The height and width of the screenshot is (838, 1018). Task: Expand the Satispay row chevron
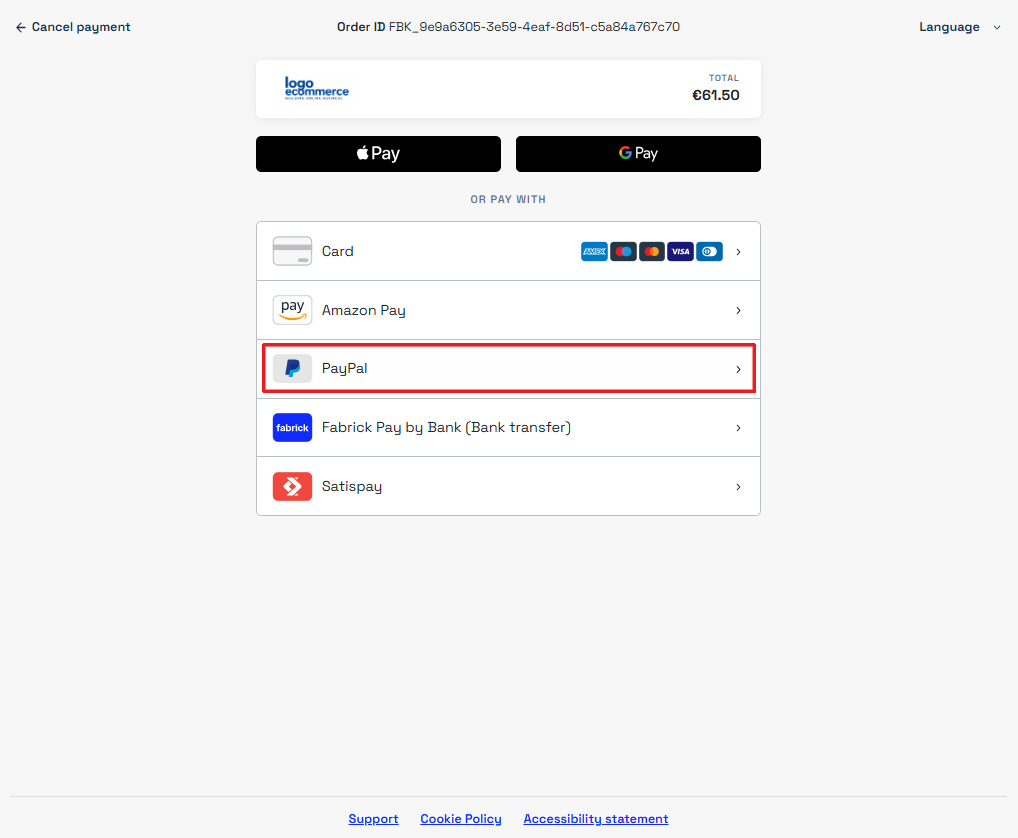click(738, 487)
